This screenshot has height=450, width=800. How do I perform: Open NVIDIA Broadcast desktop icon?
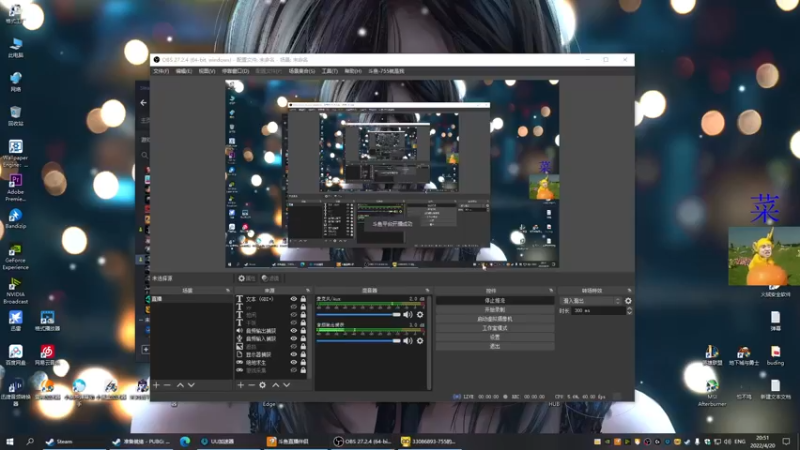coord(15,291)
